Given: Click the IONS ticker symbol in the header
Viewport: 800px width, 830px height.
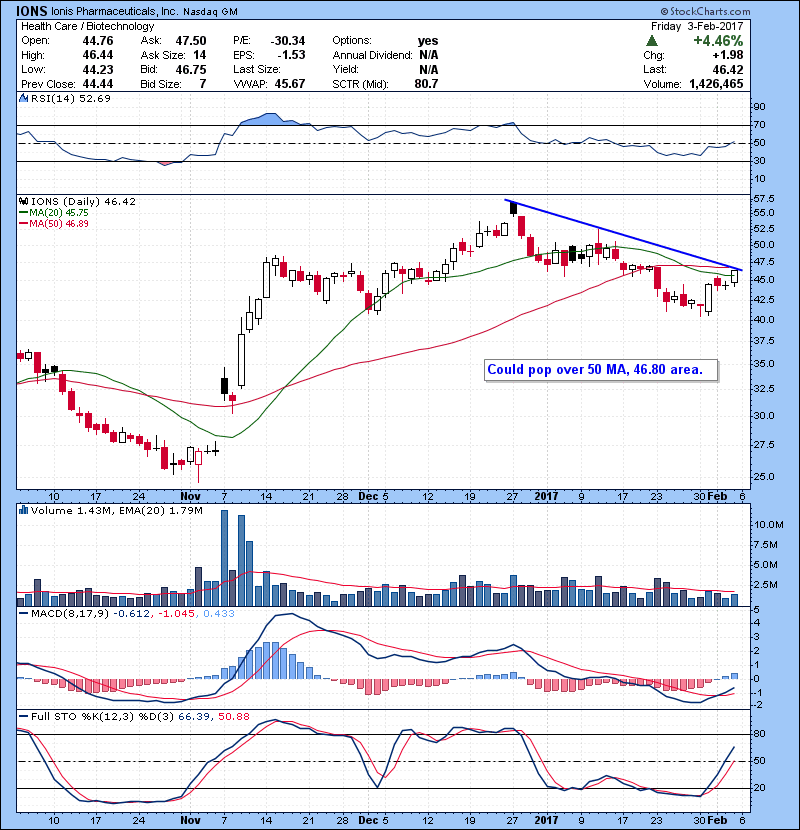Looking at the screenshot, I should click(x=32, y=11).
